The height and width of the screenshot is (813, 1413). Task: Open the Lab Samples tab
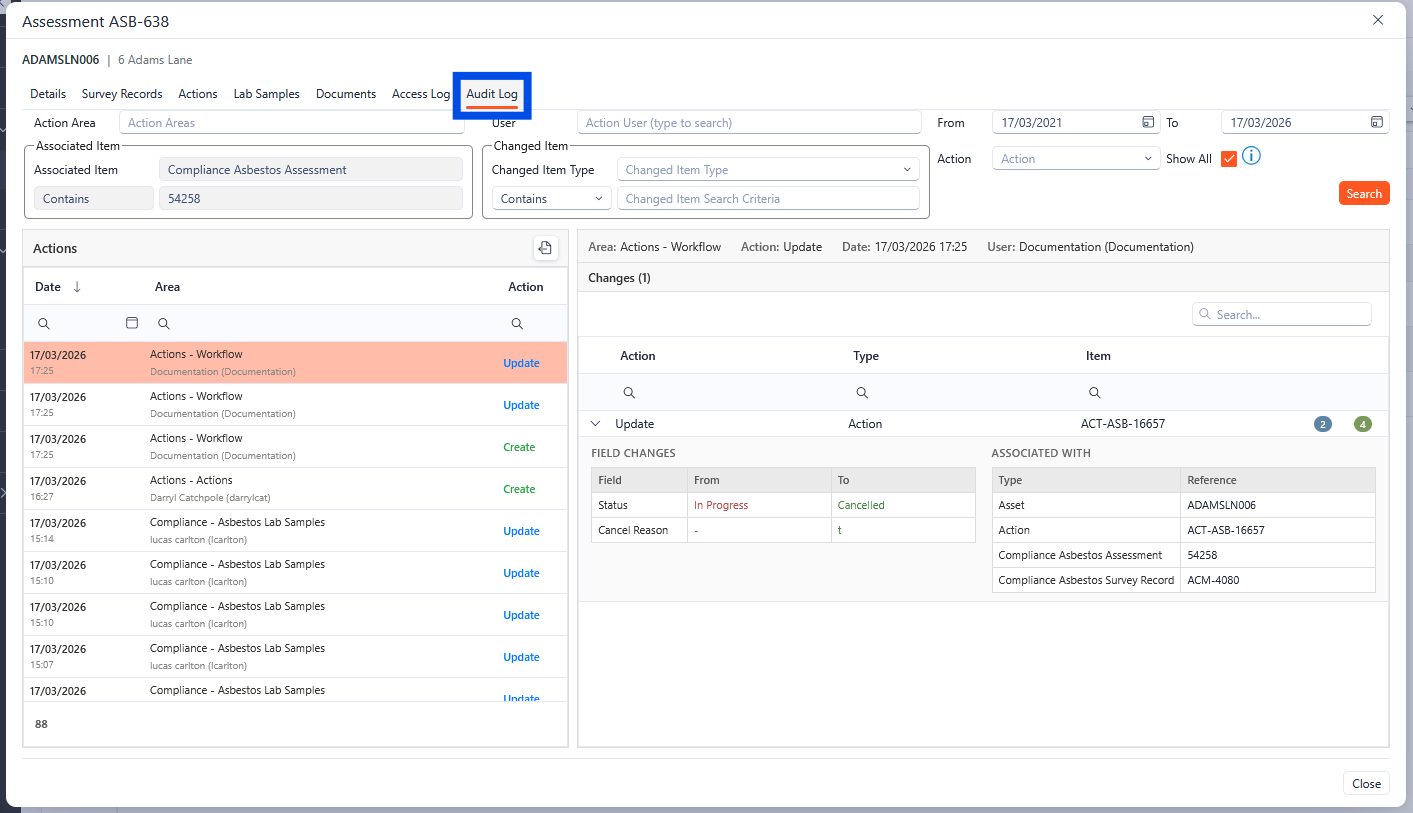click(x=266, y=94)
